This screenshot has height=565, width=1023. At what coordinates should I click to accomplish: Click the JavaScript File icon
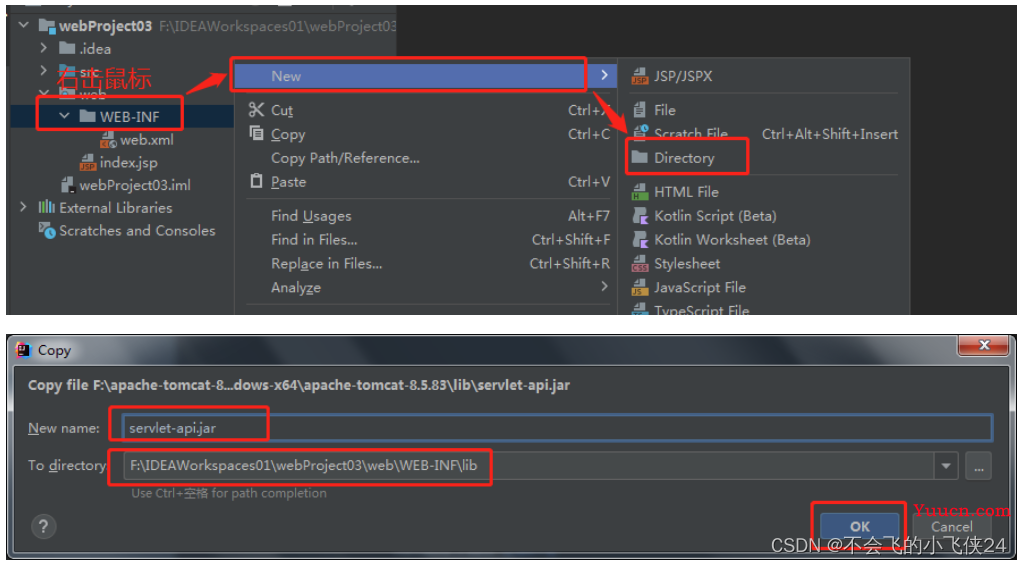tap(639, 288)
